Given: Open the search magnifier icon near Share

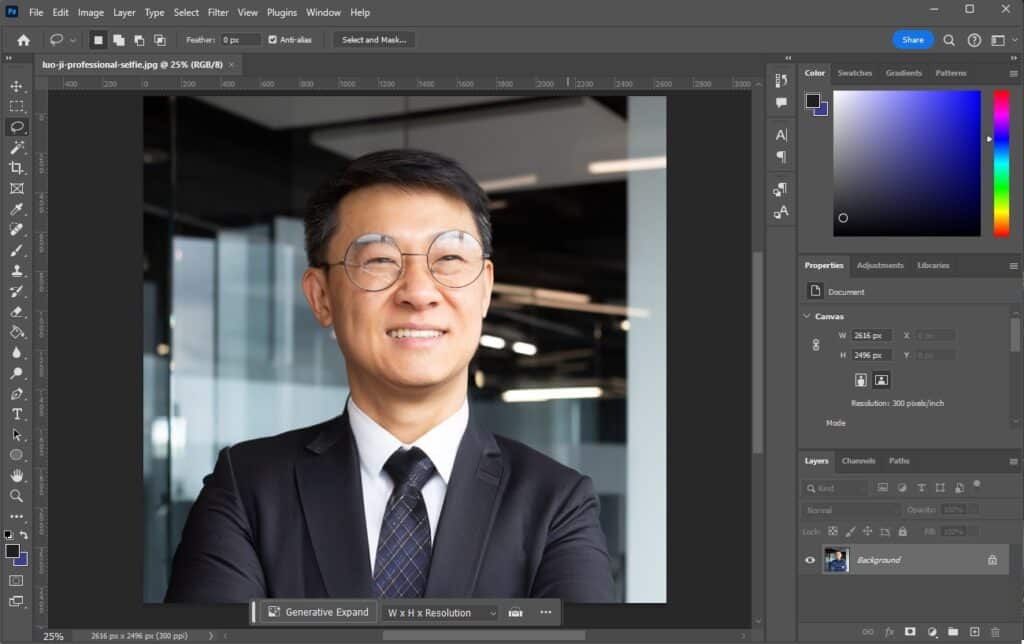Looking at the screenshot, I should pos(949,40).
